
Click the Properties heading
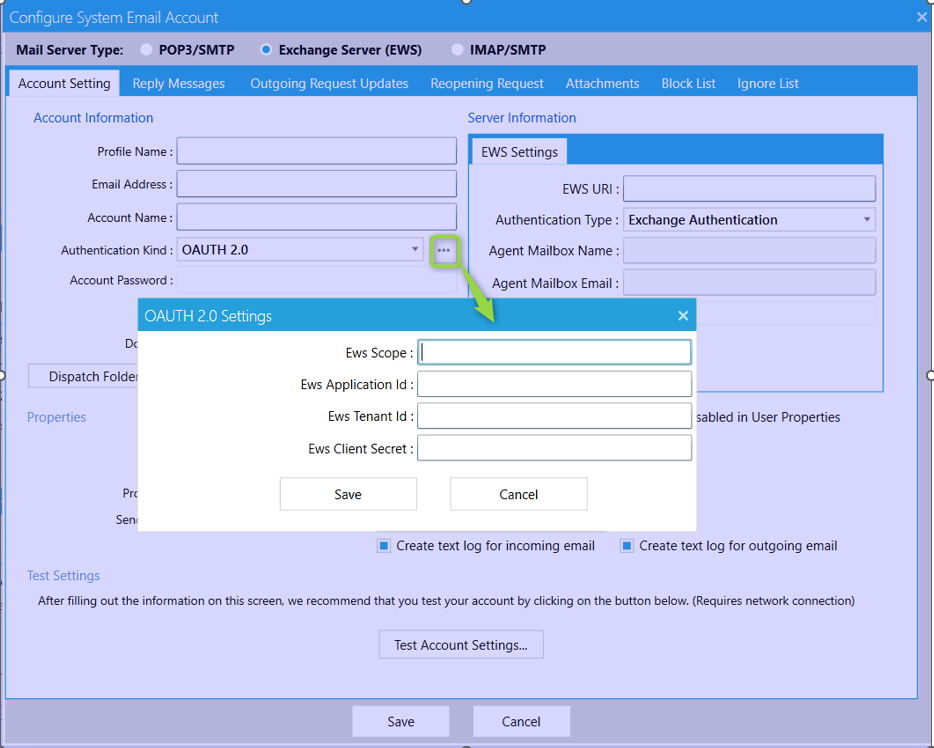coord(57,417)
